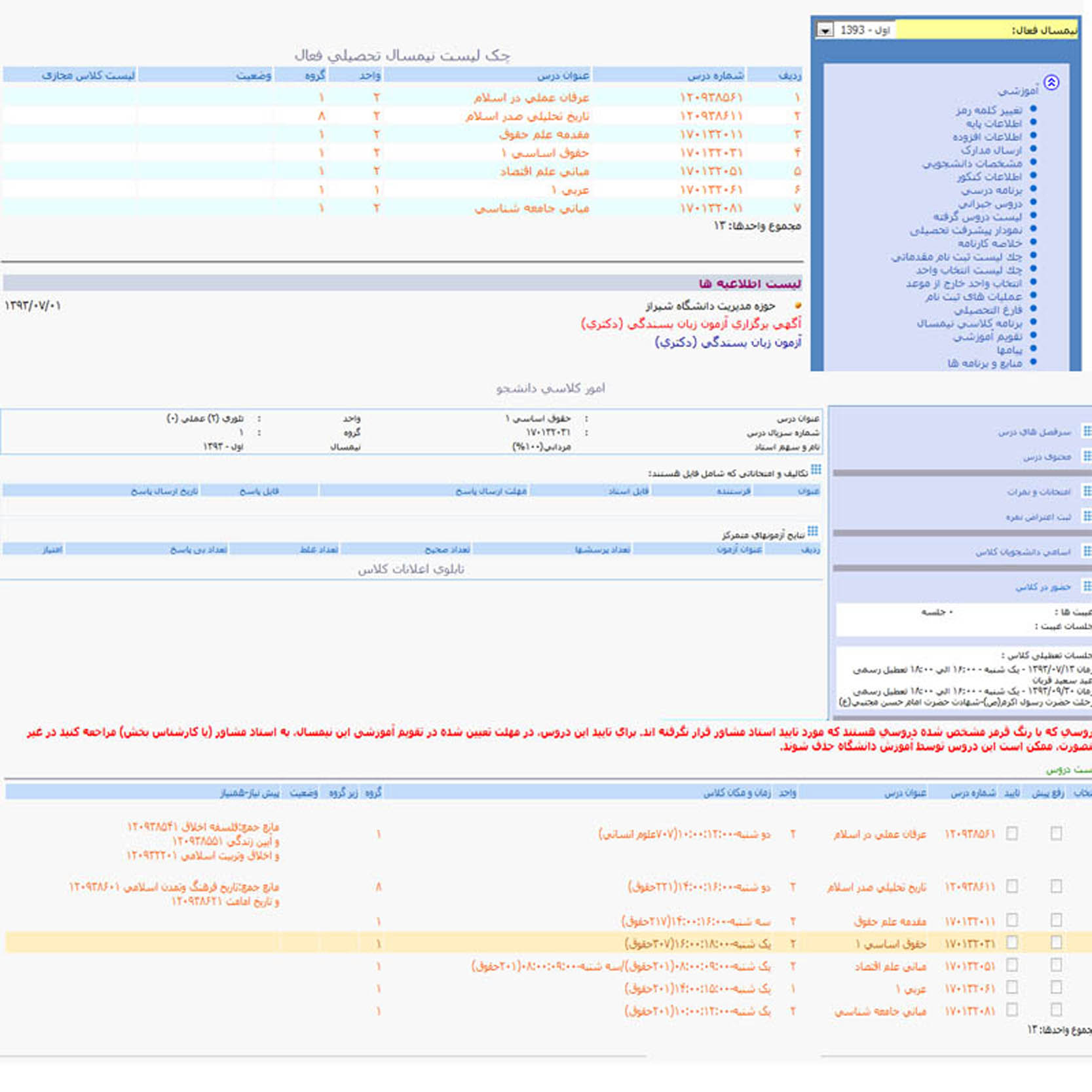This screenshot has height=1092, width=1092.
Task: Open انتخاب واحد خارج از موعد
Action: point(964,283)
